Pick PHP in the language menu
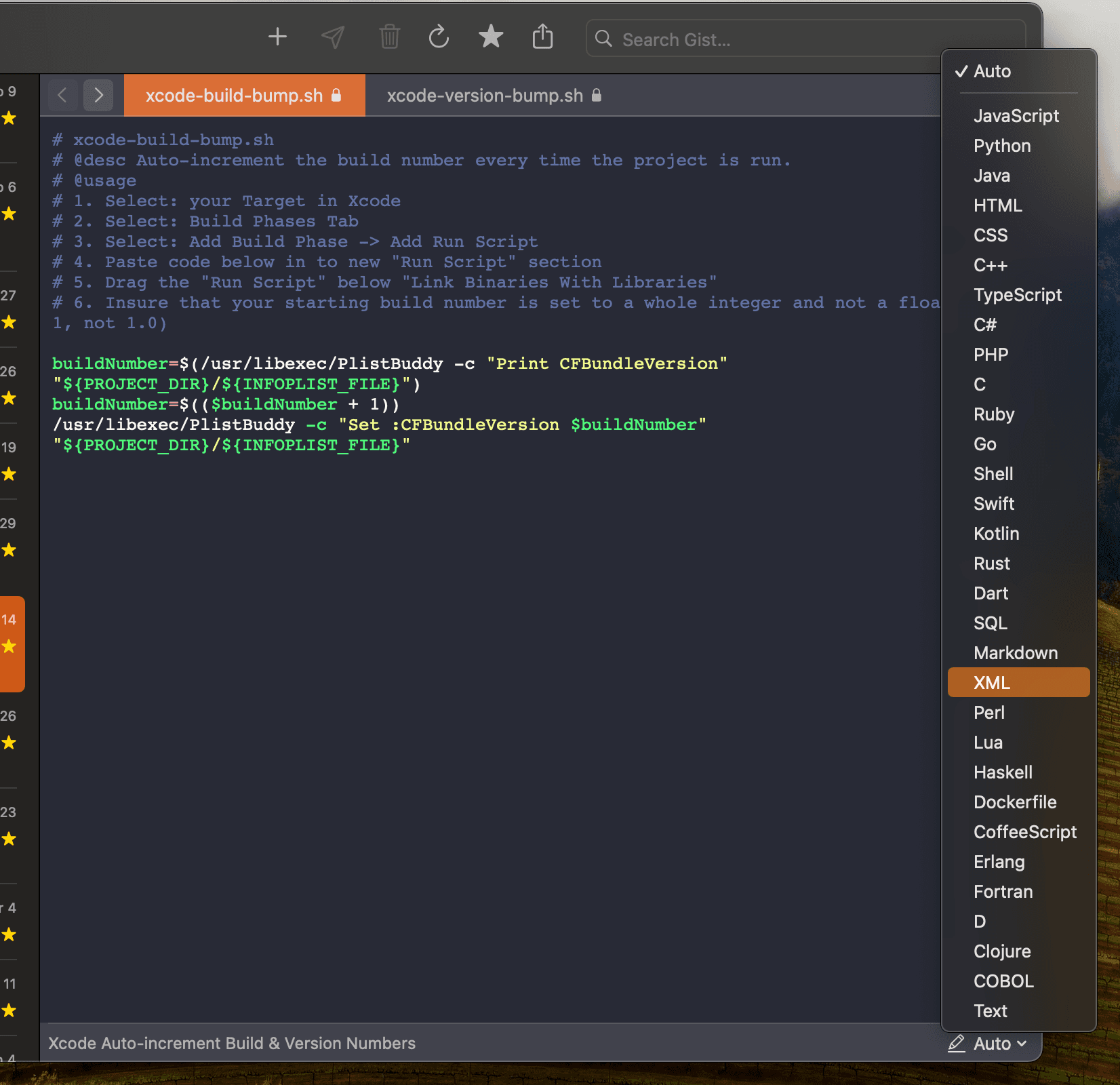 (x=1018, y=355)
